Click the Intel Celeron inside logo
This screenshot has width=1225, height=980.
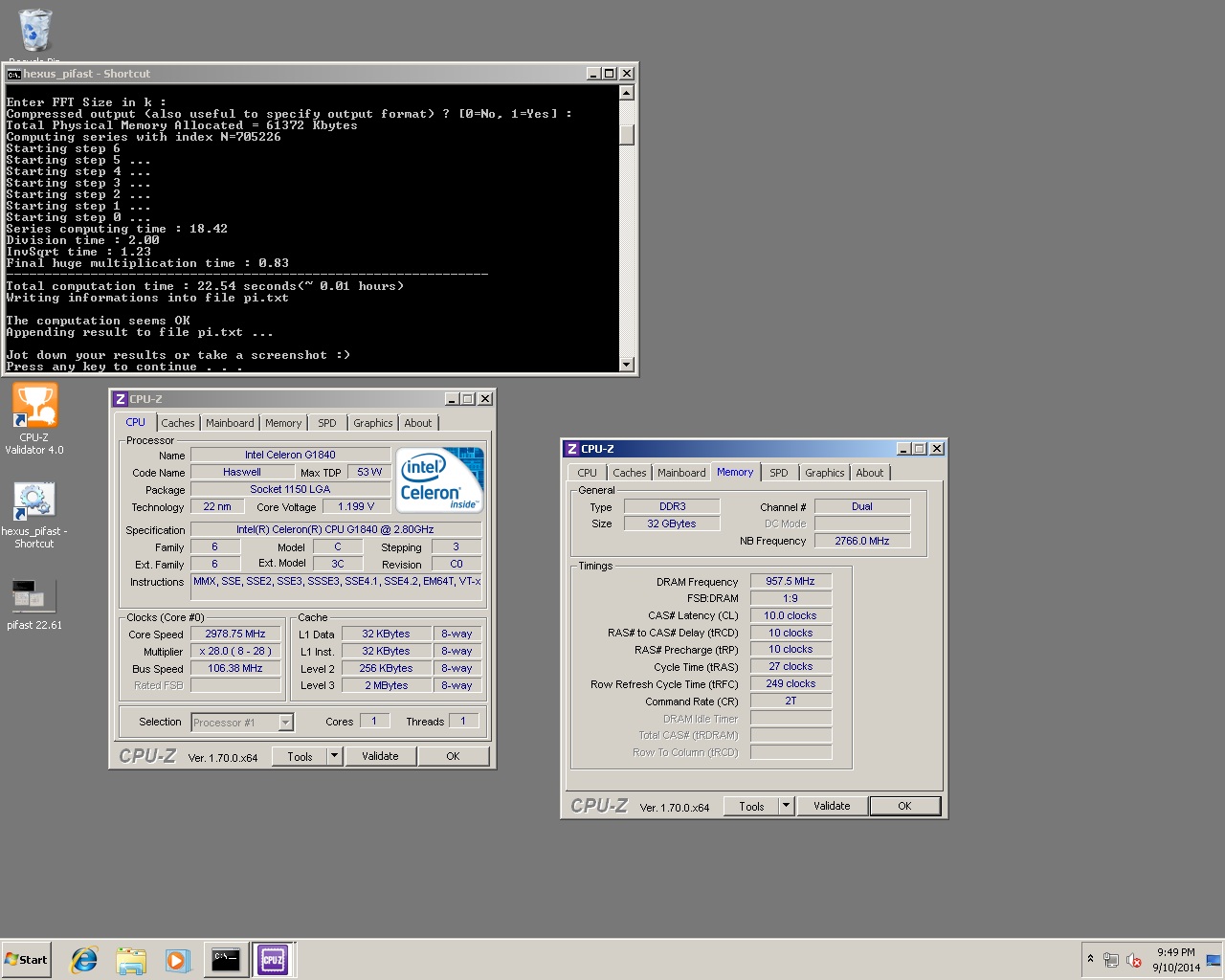(x=440, y=479)
